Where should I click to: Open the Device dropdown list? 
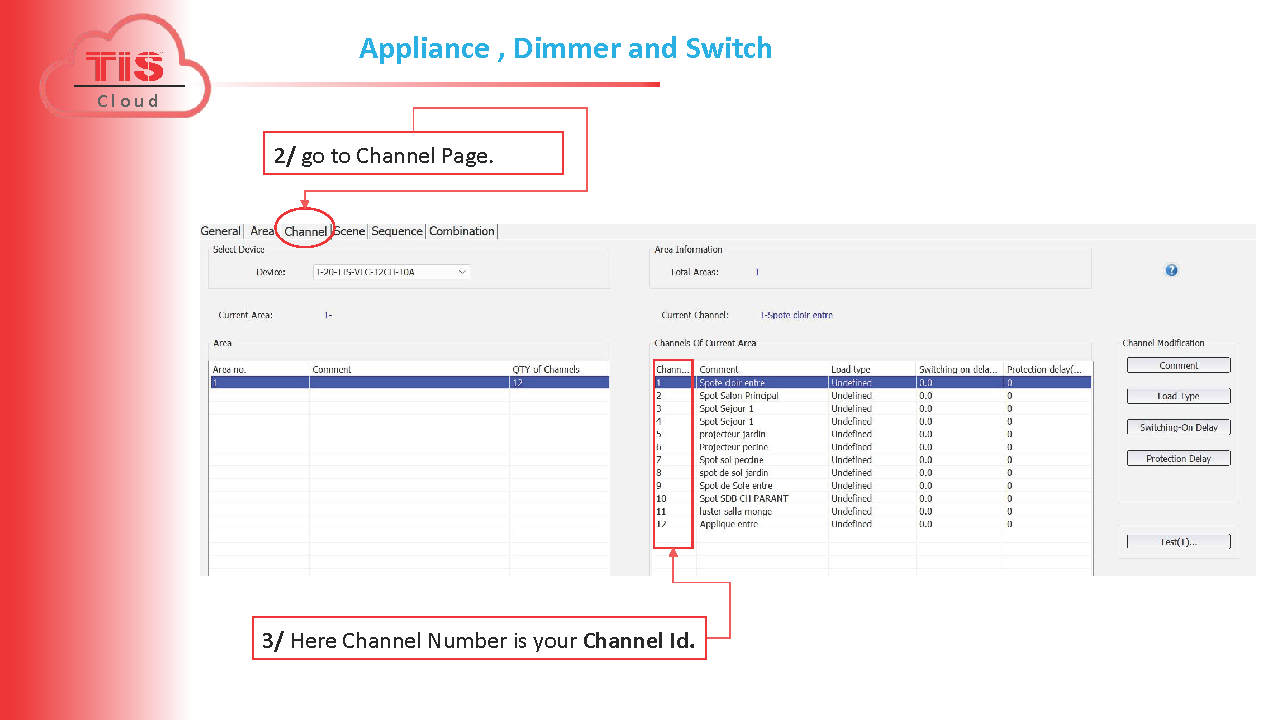pyautogui.click(x=391, y=272)
